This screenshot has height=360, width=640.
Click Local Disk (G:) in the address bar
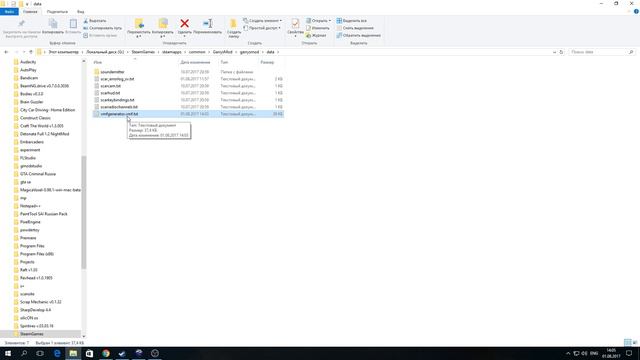(x=105, y=52)
